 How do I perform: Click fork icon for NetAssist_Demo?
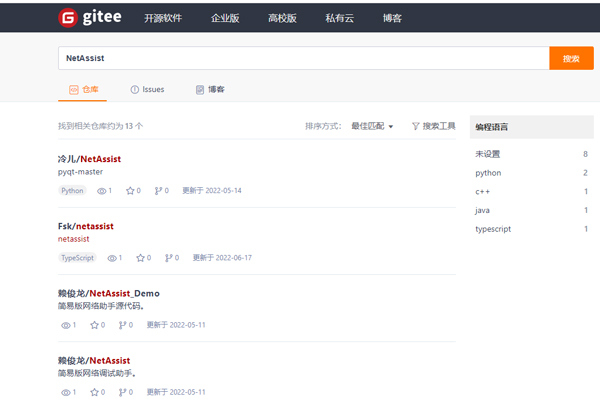click(x=122, y=325)
